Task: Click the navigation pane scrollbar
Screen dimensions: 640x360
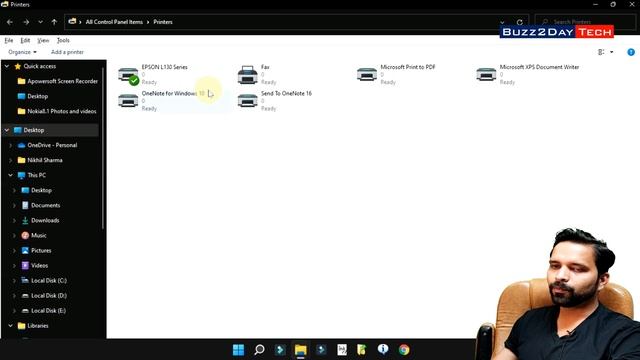Action: 103,147
